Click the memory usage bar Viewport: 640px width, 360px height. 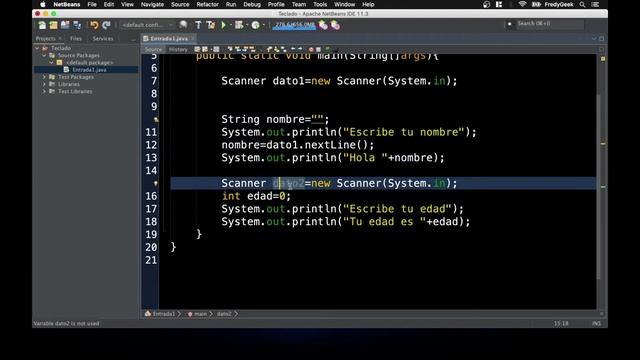click(295, 25)
